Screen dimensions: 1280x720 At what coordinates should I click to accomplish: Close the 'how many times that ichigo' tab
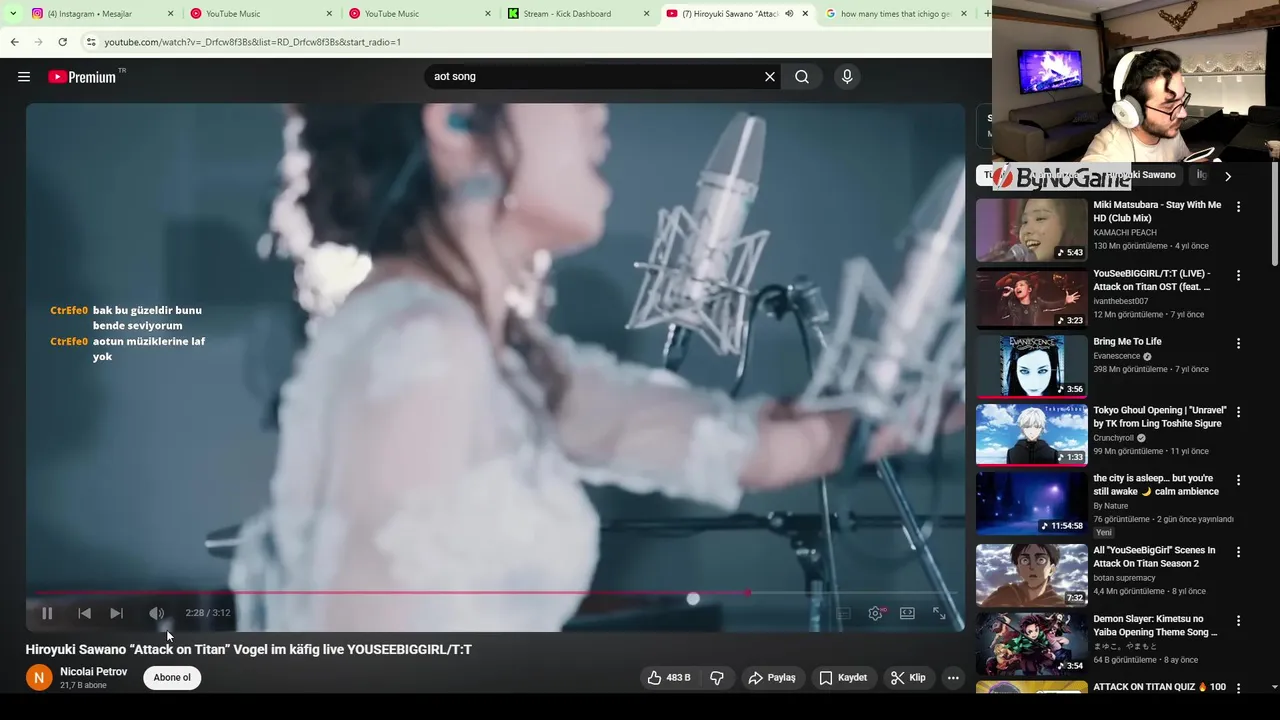click(x=964, y=14)
